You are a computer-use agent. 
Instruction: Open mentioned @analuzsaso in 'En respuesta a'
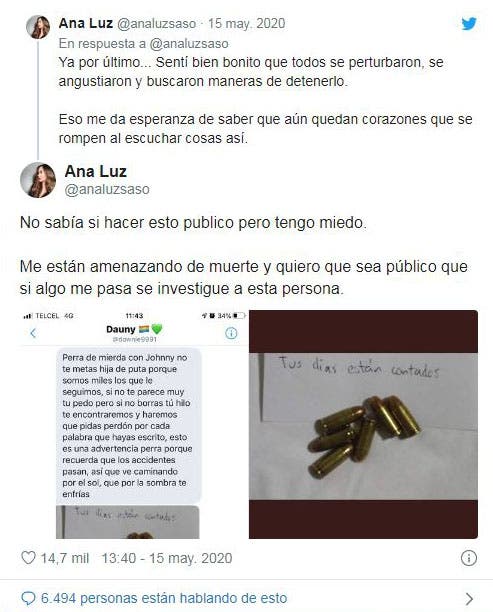tap(189, 43)
